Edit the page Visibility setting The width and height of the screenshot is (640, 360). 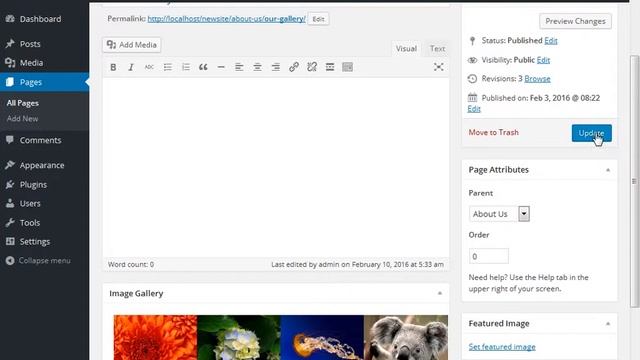(543, 60)
